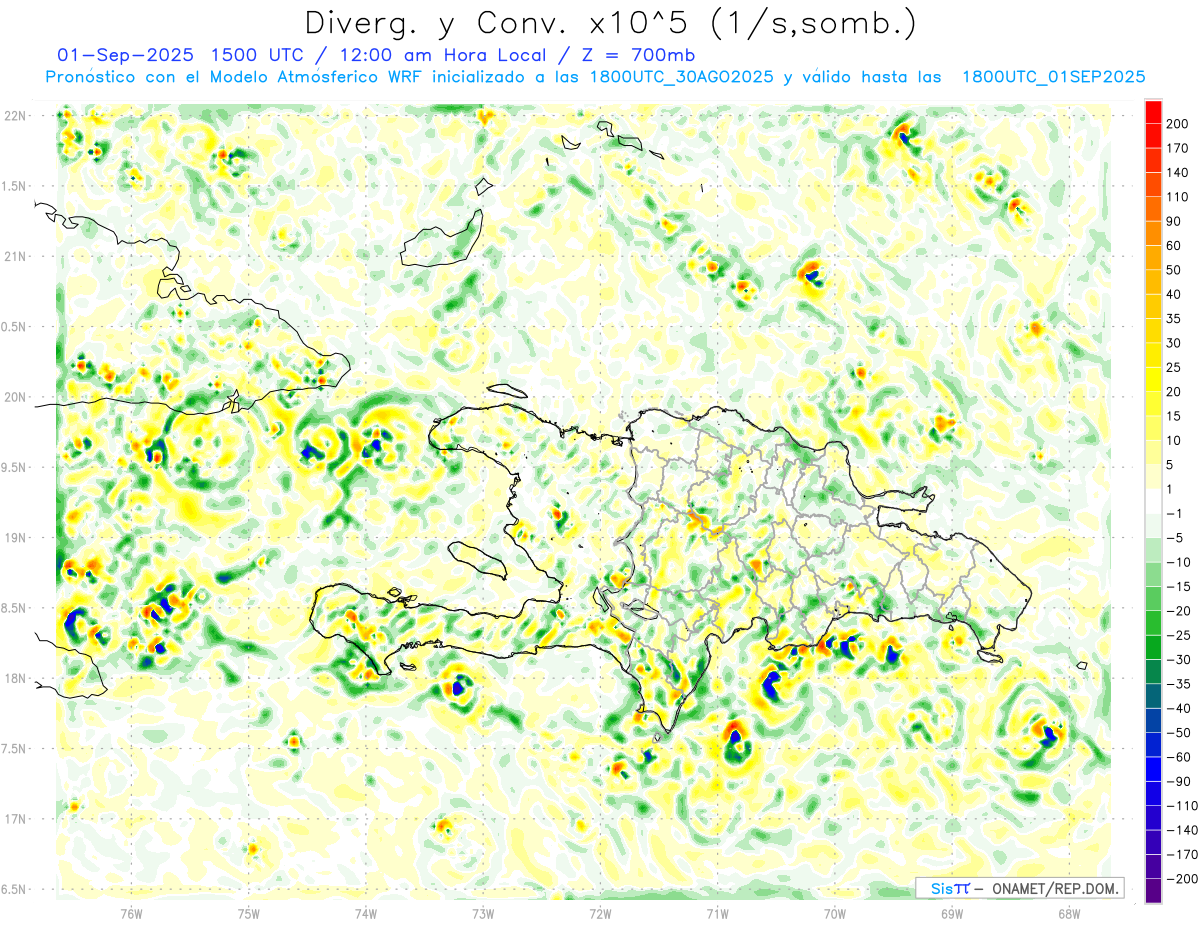Click the "-200" color scale value
This screenshot has width=1200, height=927.
(1182, 879)
